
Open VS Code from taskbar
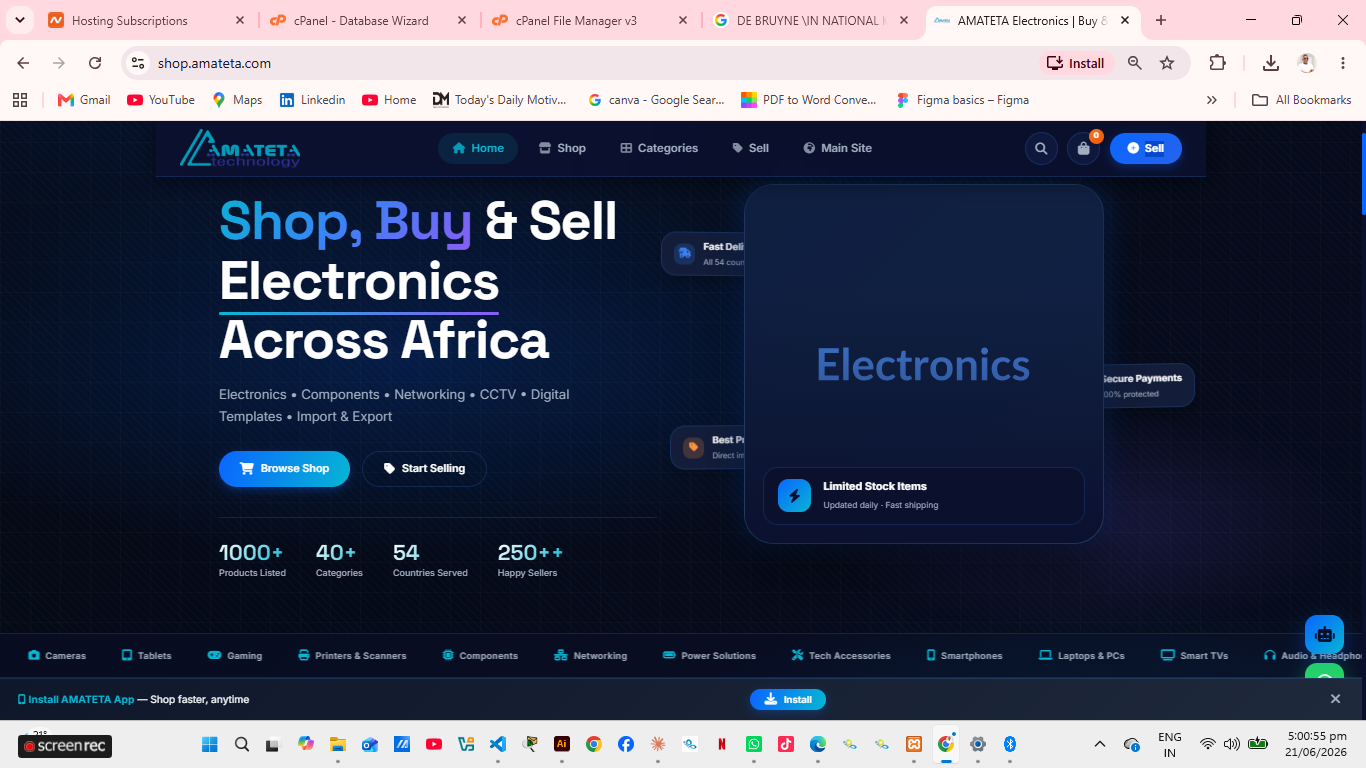pyautogui.click(x=498, y=744)
